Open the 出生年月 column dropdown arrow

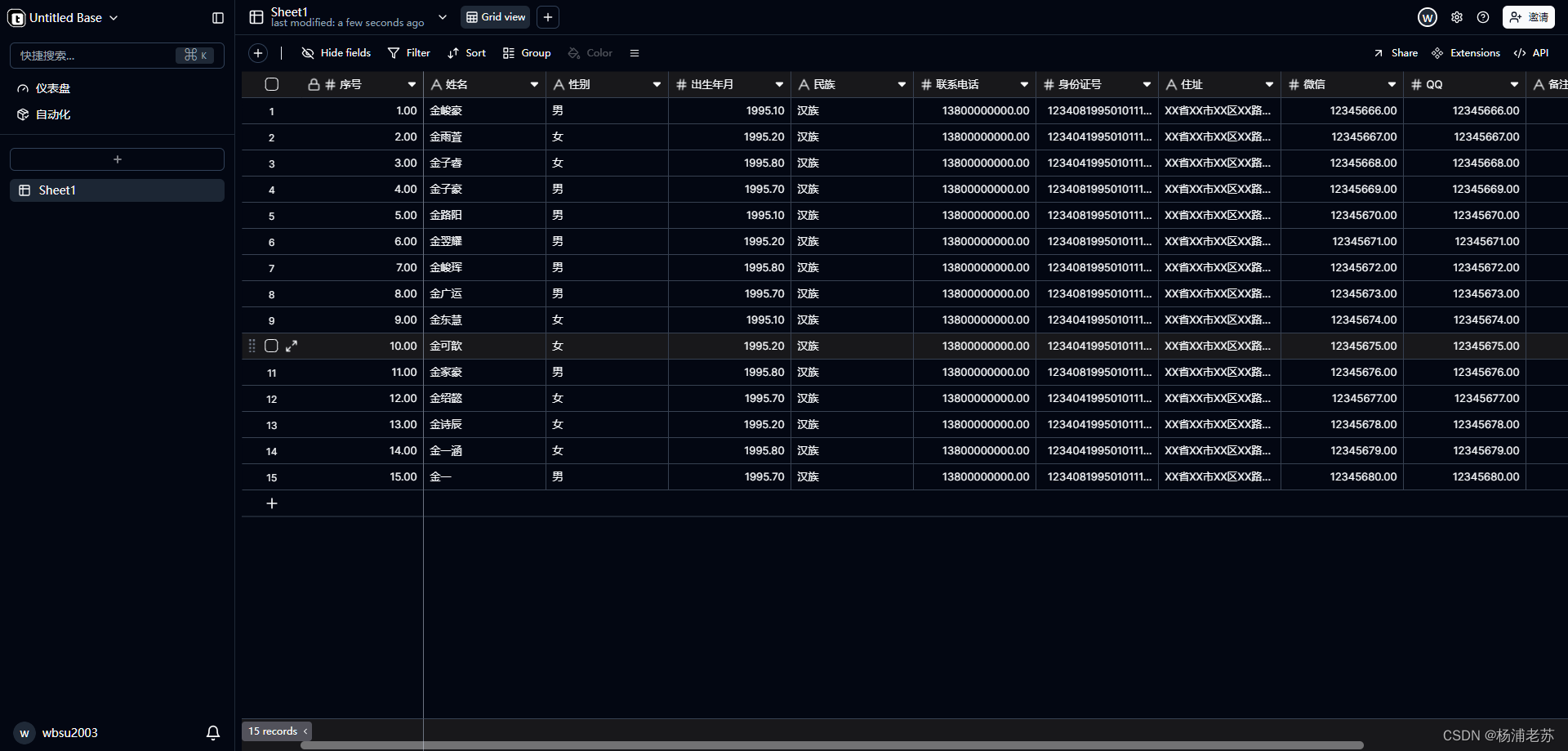point(779,84)
